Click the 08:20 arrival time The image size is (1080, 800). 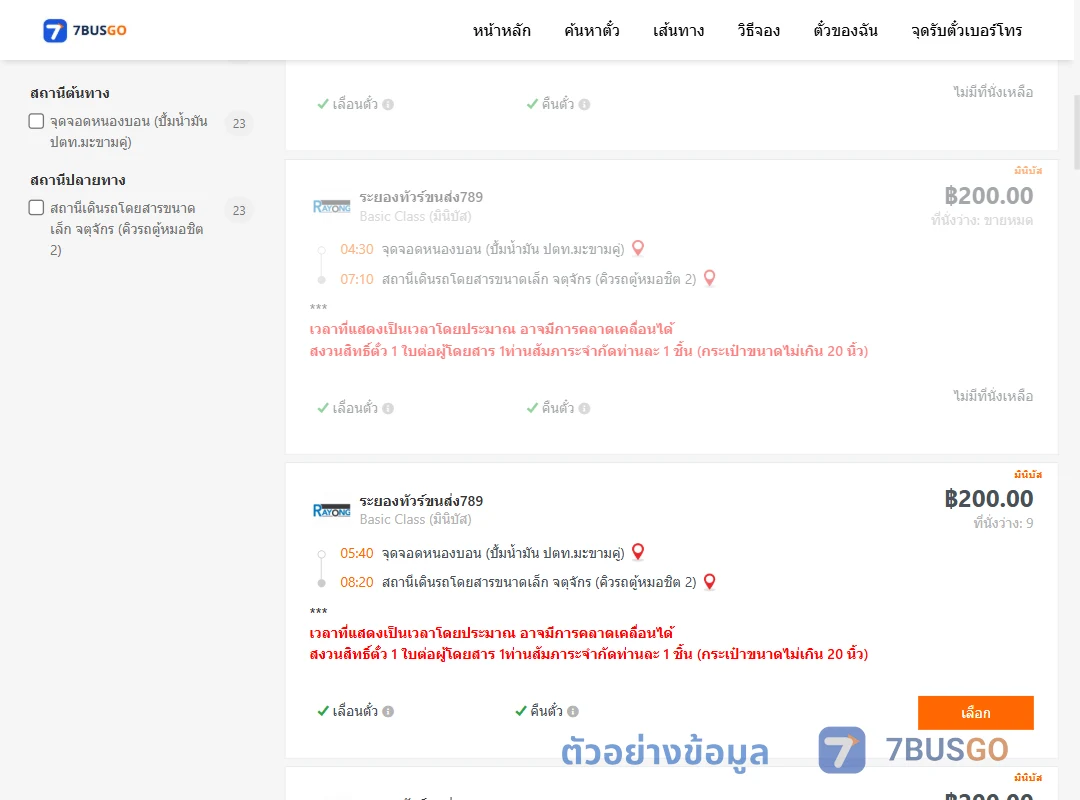pos(357,583)
